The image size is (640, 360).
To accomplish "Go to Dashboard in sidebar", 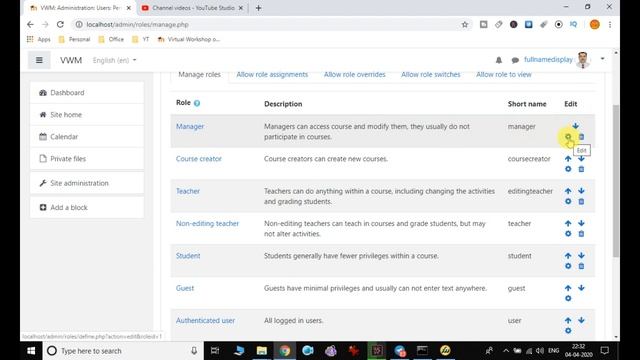I will point(87,93).
